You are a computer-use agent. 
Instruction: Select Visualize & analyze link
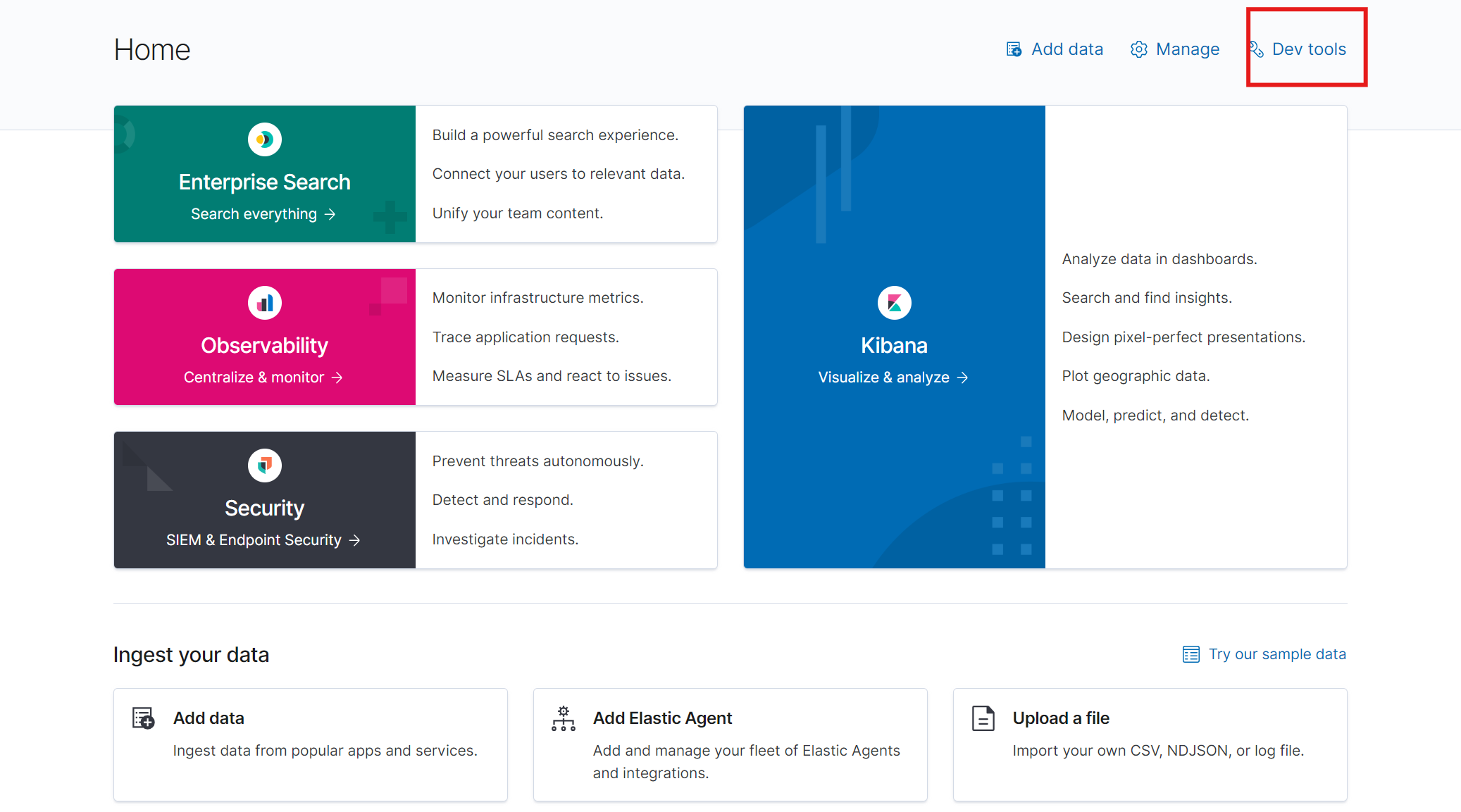(x=884, y=377)
